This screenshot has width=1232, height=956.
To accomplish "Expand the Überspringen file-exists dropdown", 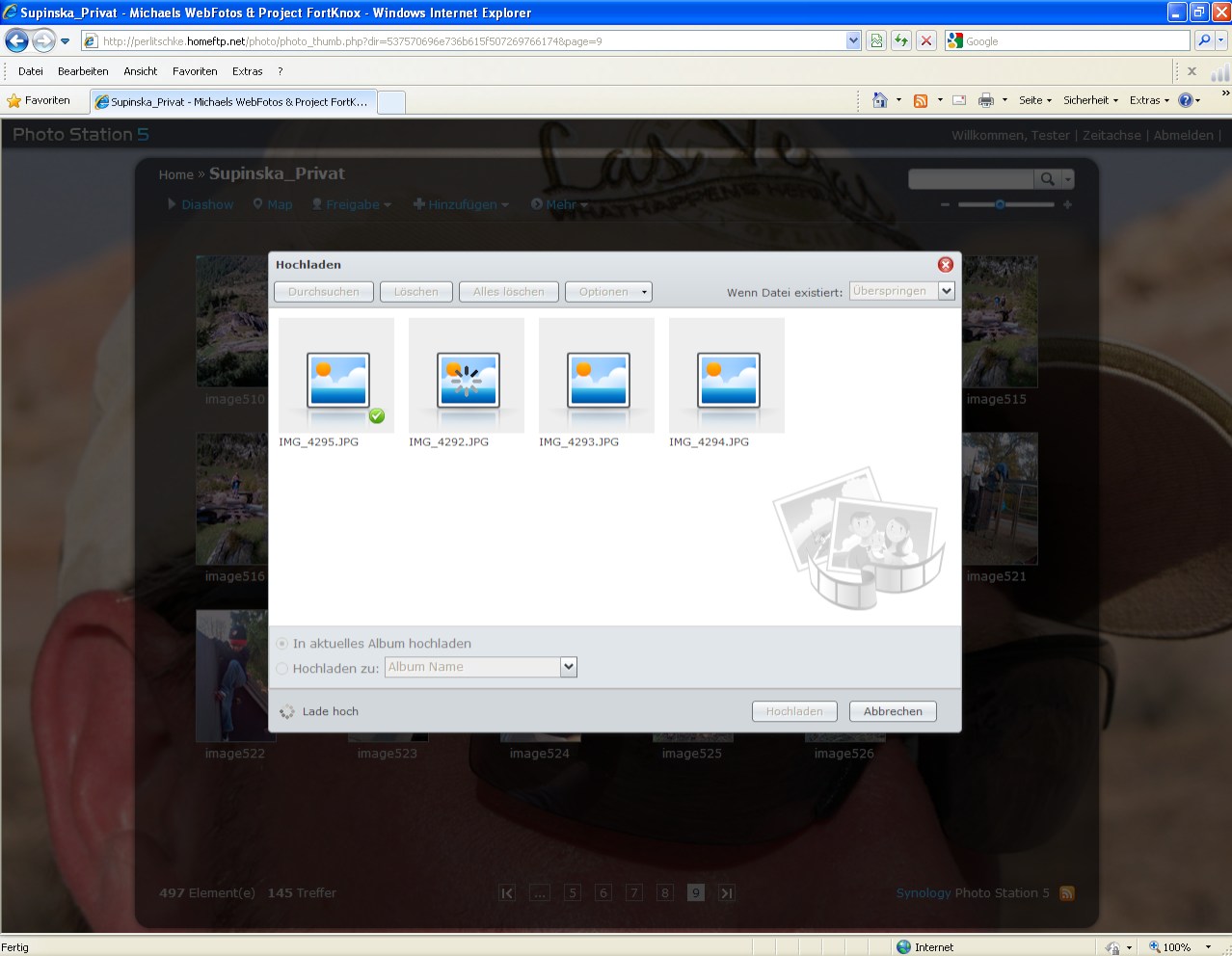I will pos(946,291).
